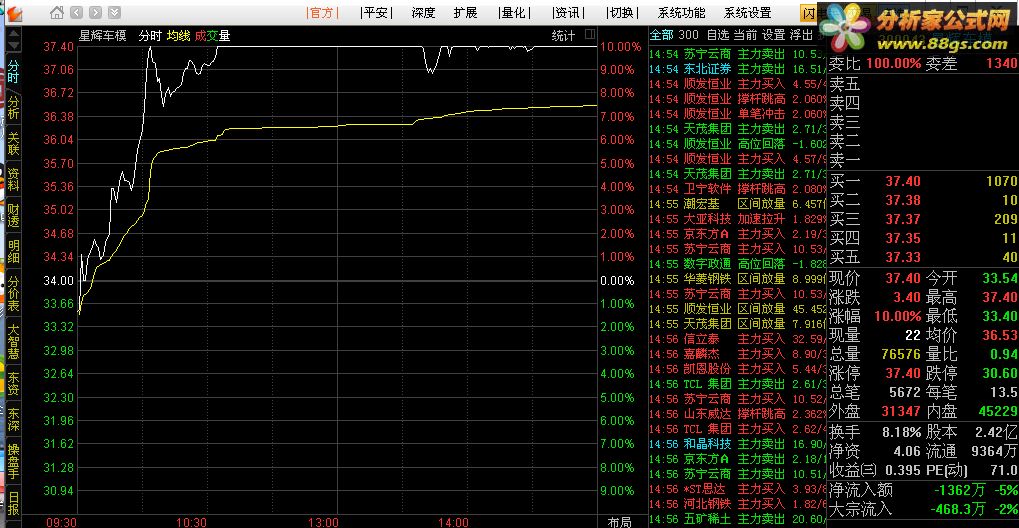
Task: Switch alert list to 当前 filter
Action: point(745,35)
